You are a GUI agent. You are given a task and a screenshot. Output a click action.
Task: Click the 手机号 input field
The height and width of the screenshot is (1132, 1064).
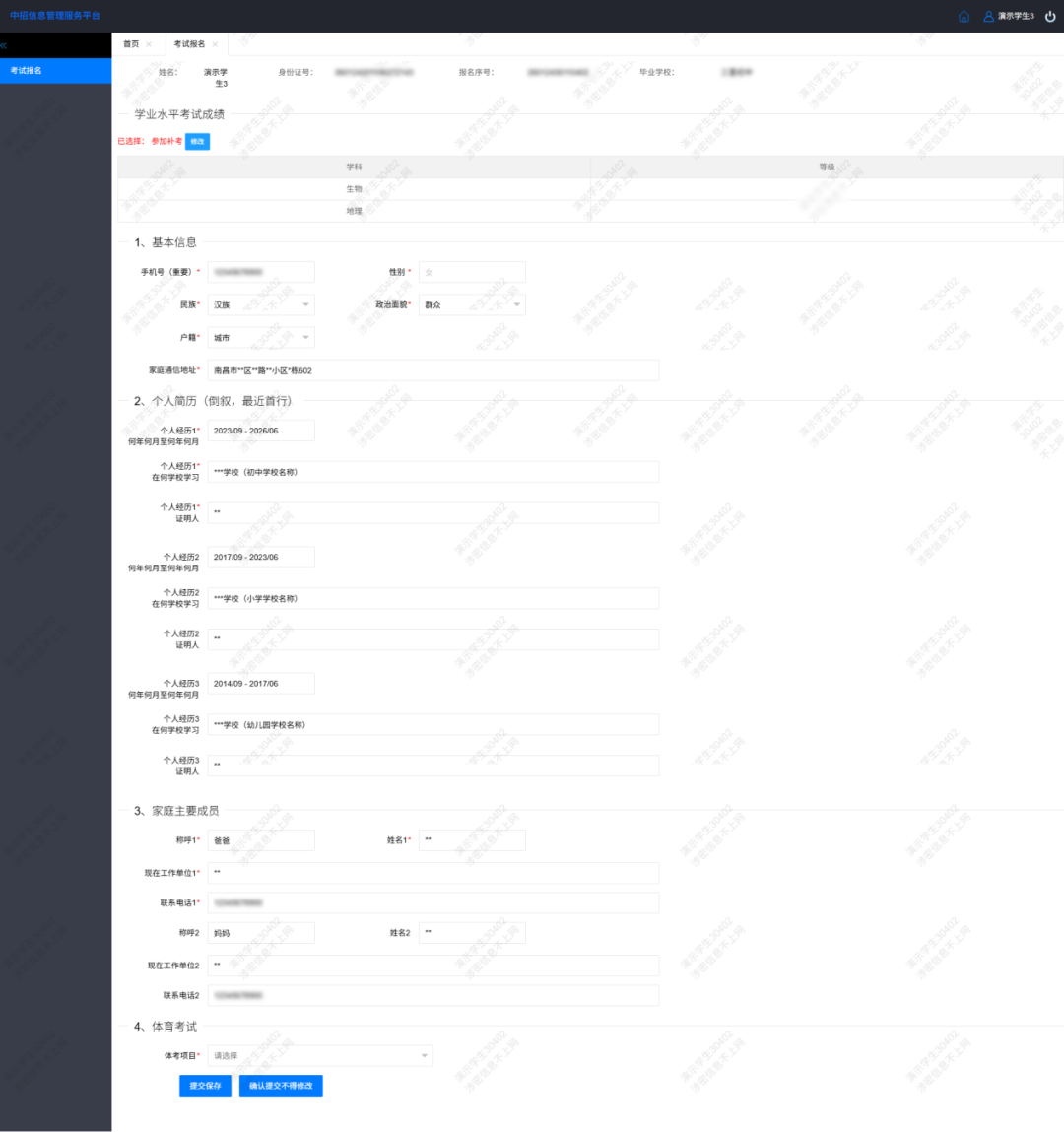pyautogui.click(x=261, y=272)
